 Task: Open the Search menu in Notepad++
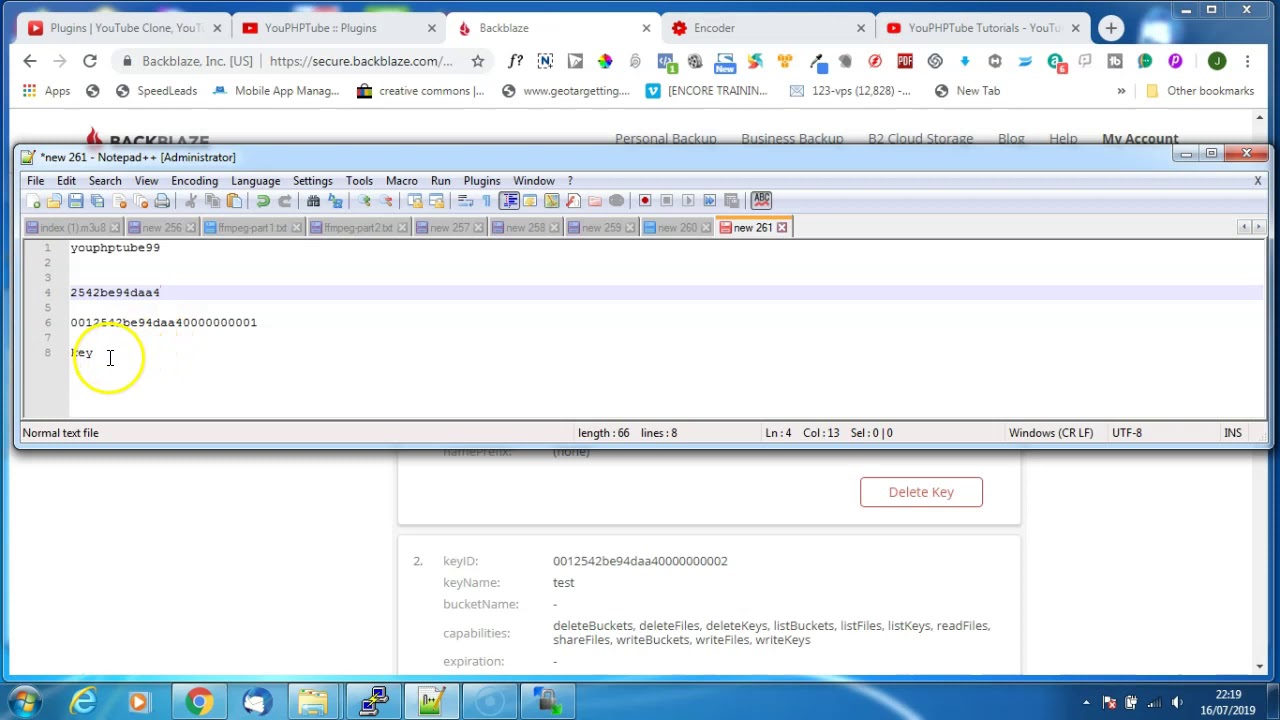pos(105,181)
